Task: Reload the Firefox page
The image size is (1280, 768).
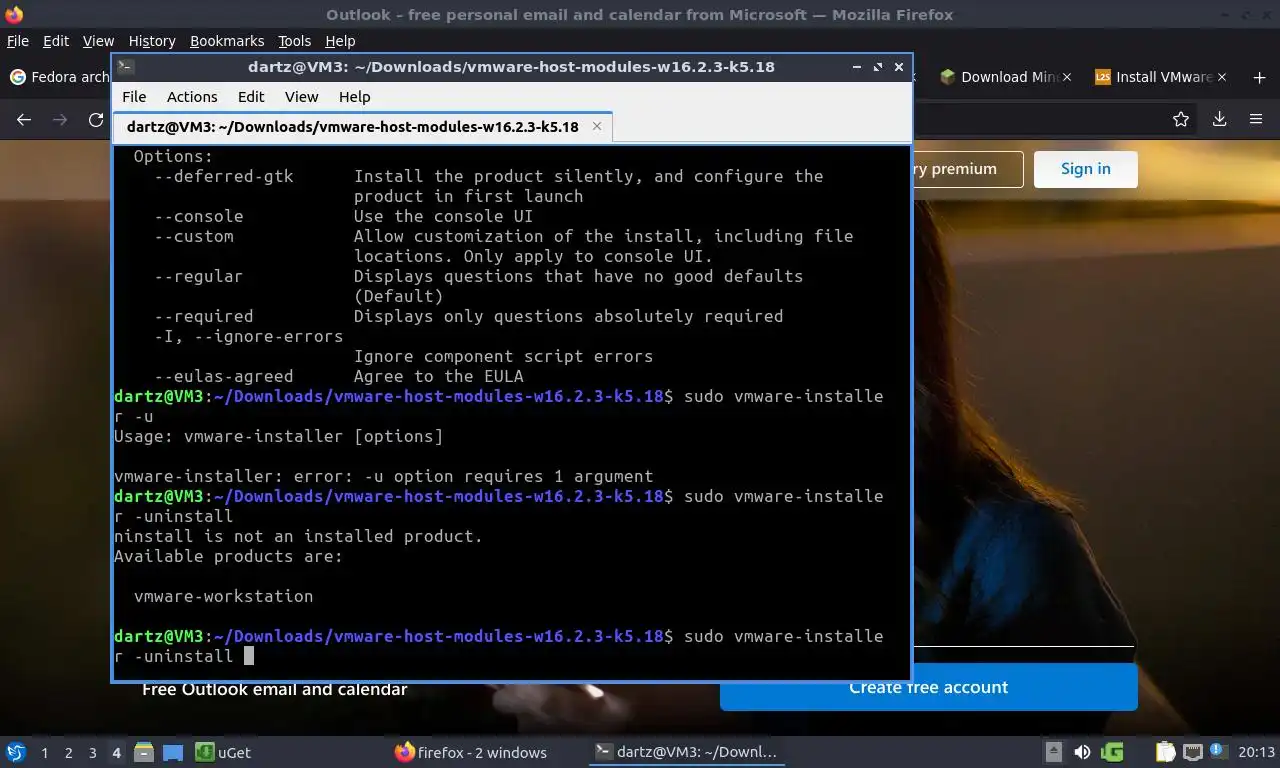Action: click(x=96, y=119)
